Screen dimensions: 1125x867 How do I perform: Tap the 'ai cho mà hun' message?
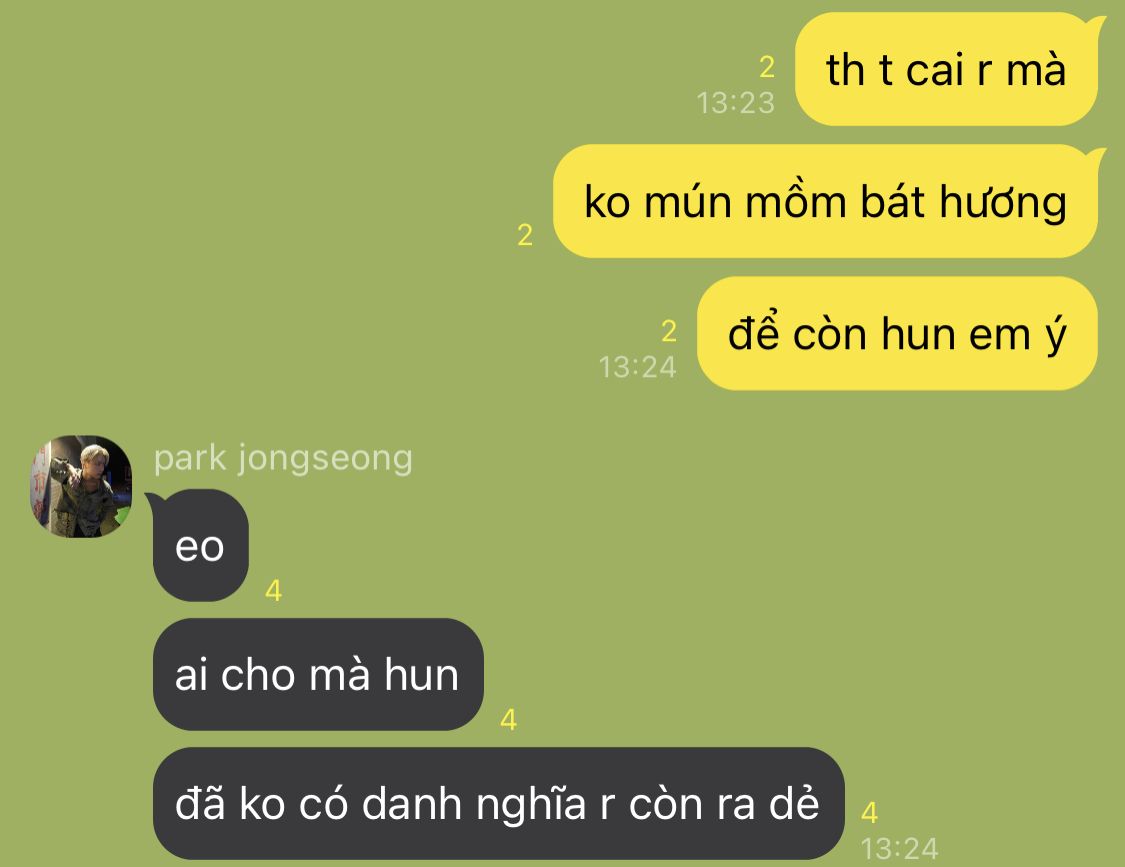[x=318, y=675]
